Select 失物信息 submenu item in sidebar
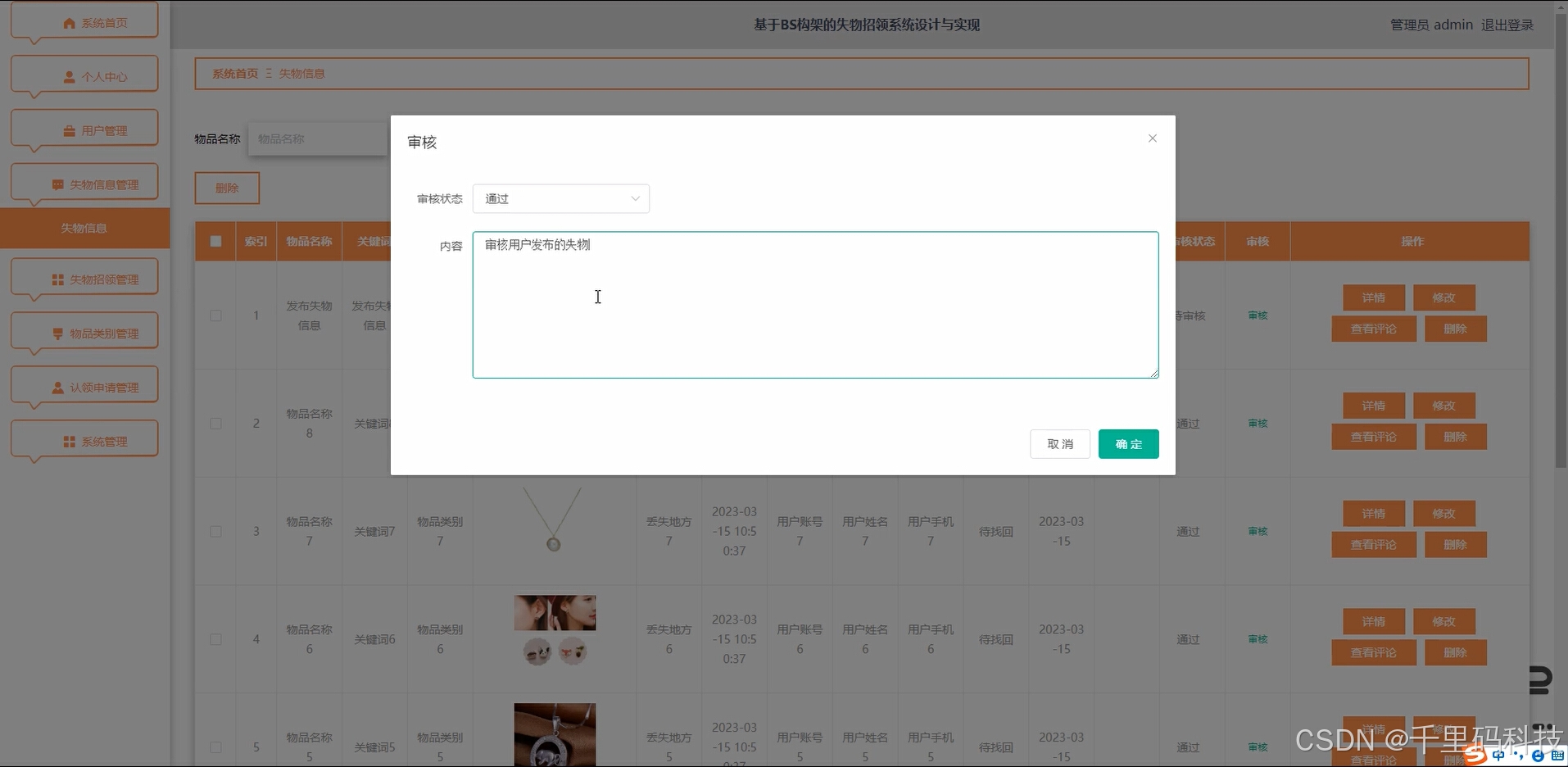 click(x=84, y=229)
